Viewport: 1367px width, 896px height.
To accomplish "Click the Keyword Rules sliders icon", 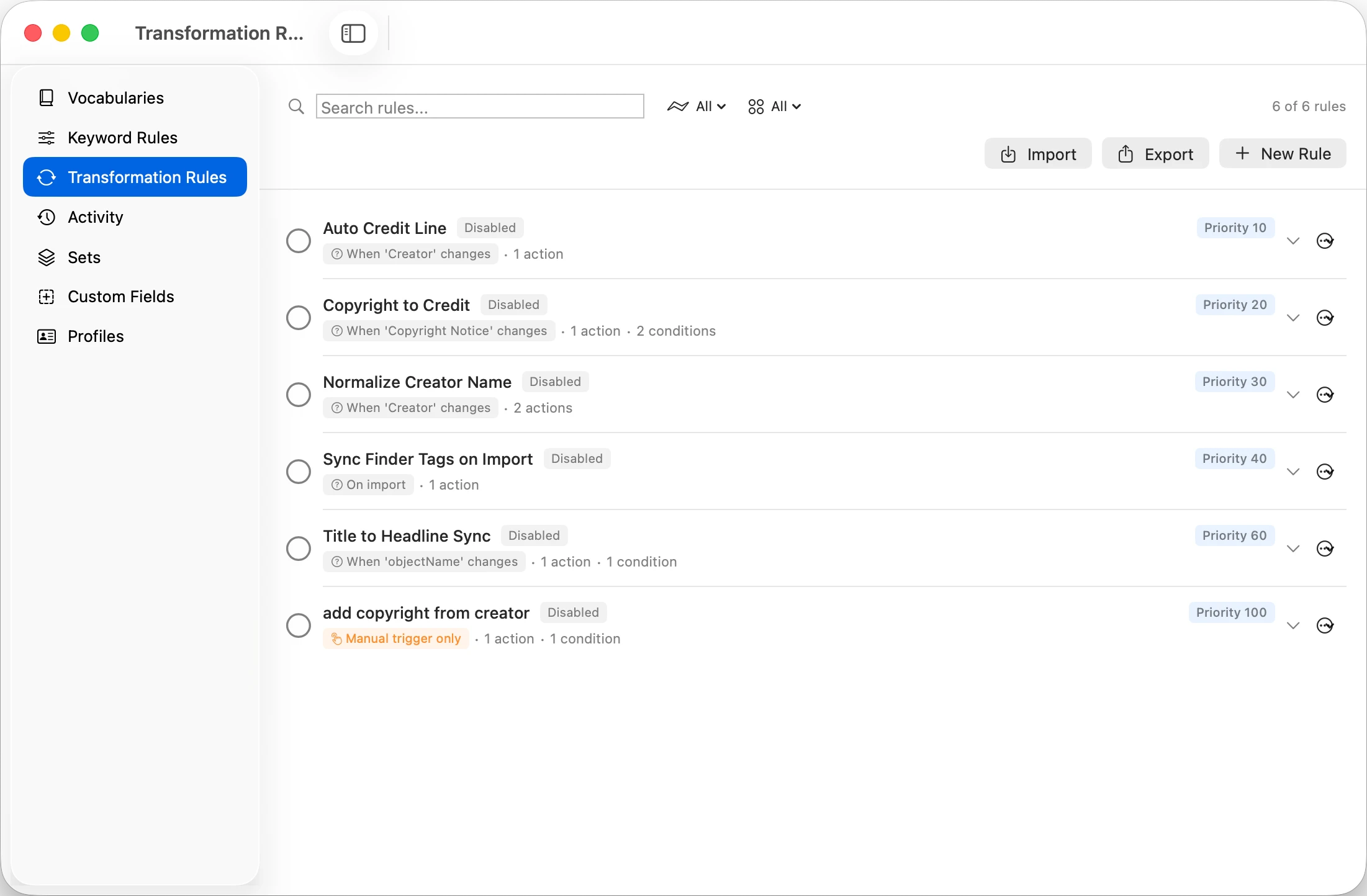I will [x=47, y=137].
